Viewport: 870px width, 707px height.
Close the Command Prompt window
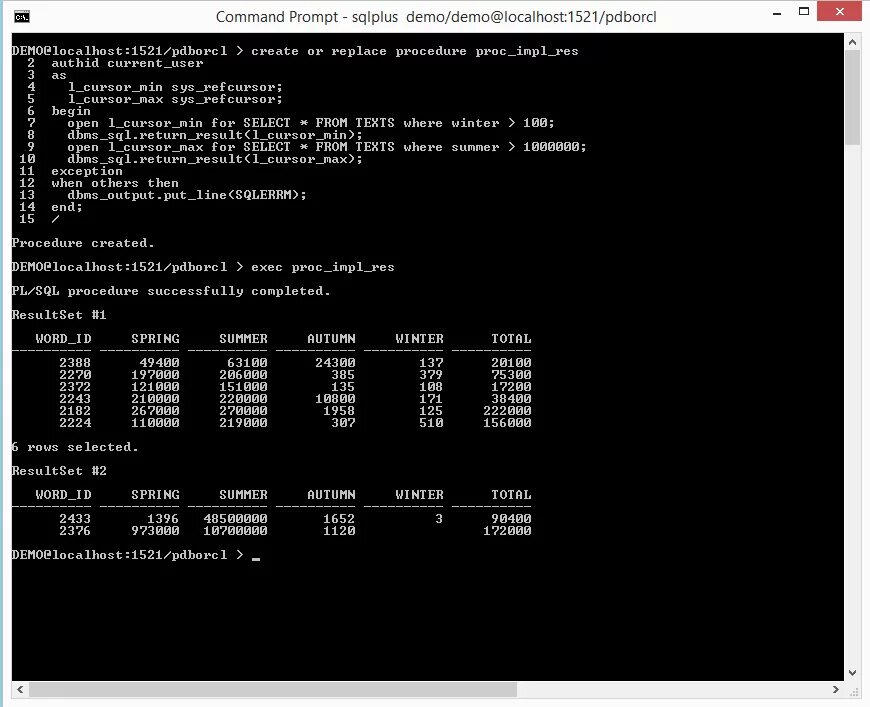839,11
